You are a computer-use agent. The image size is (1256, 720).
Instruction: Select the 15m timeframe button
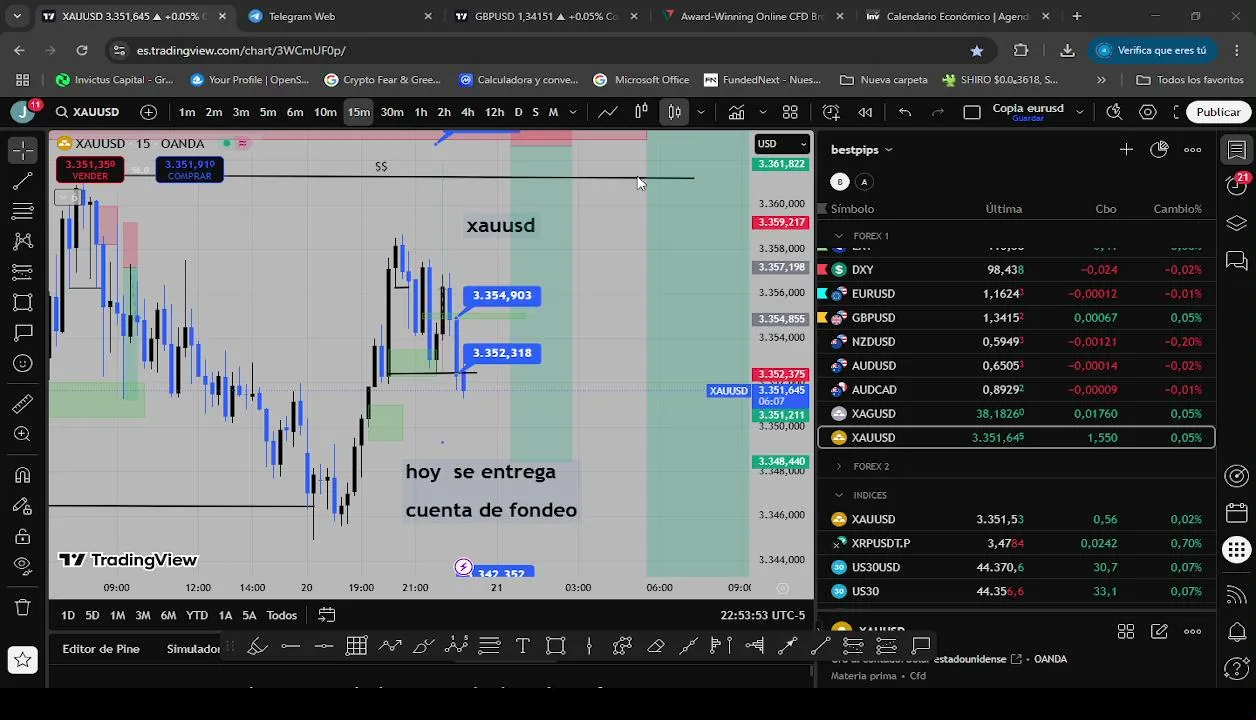[358, 112]
